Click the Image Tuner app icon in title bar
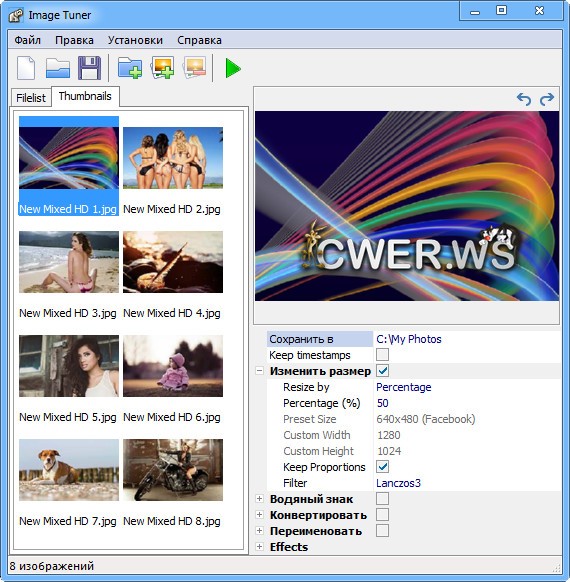 point(16,15)
